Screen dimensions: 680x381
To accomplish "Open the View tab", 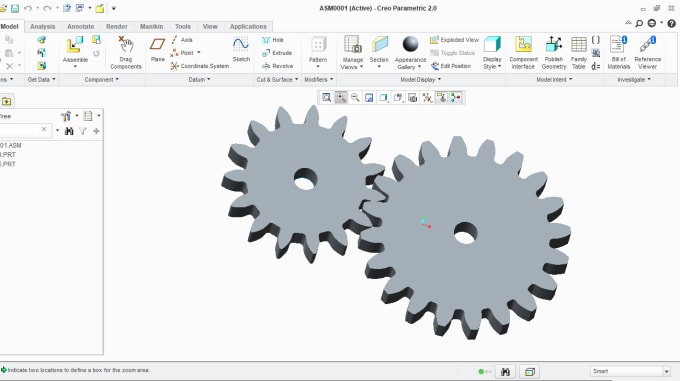I will (x=210, y=26).
